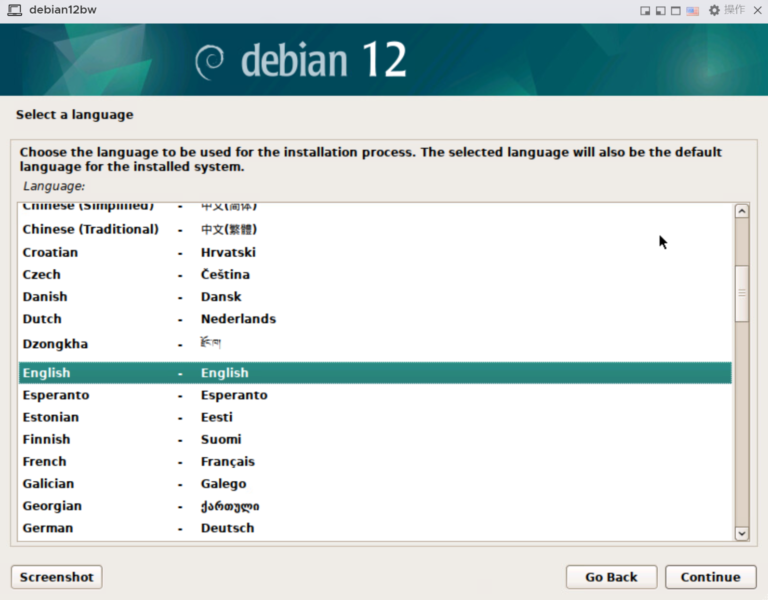Click the first window layout icon in title bar
Screen dimensions: 768x600
(x=645, y=10)
